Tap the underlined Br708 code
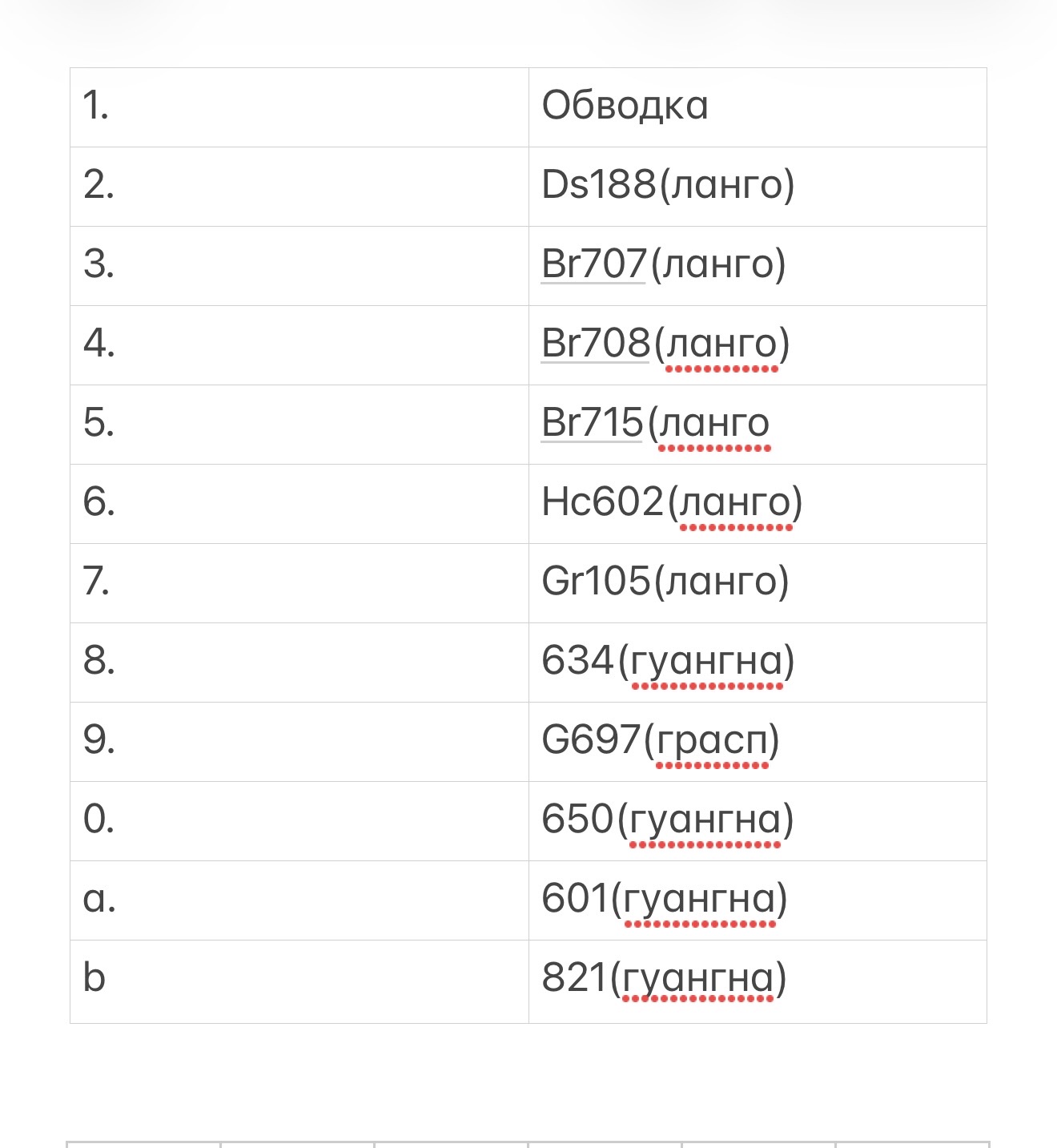 coord(595,344)
